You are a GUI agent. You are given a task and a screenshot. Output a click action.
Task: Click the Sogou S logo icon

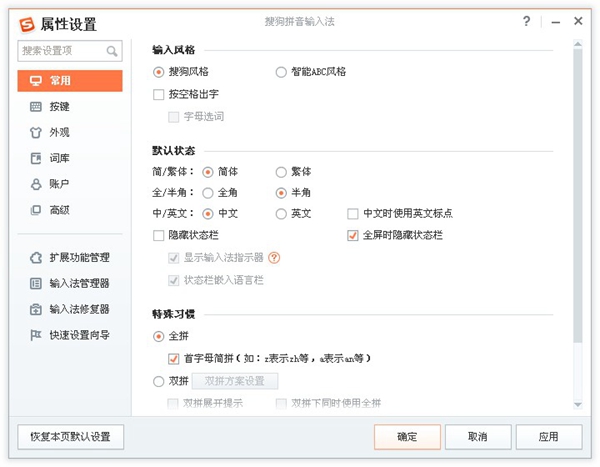tap(27, 24)
